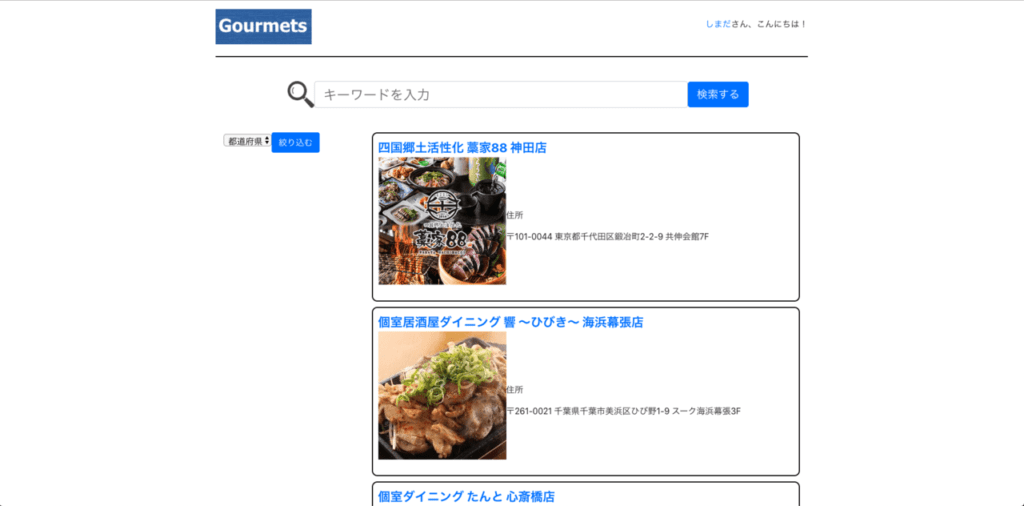
Task: Open 個室居酒屋ダイニング 響 海浜幕張店 link
Action: [511, 323]
